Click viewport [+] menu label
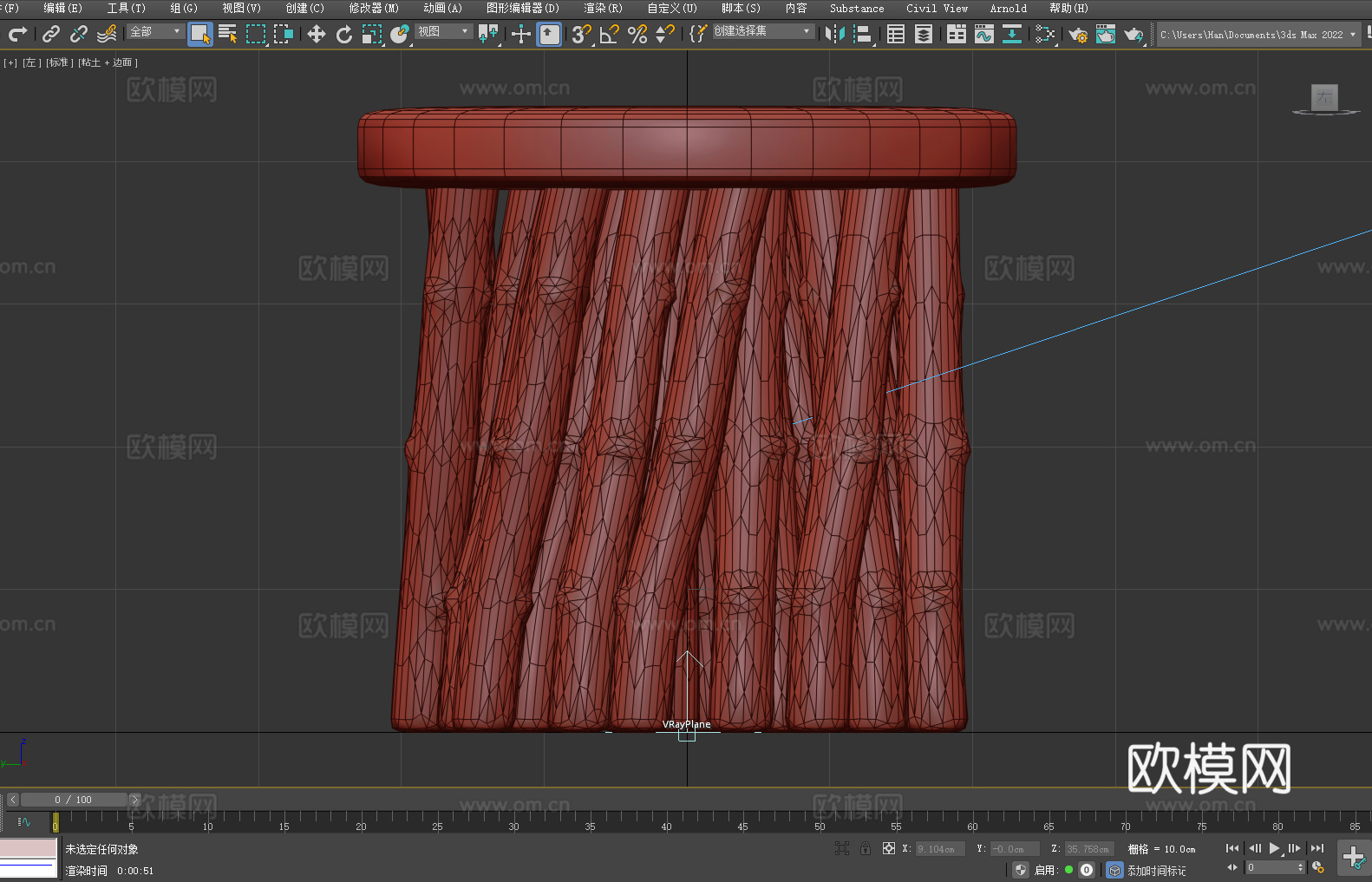The height and width of the screenshot is (882, 1372). tap(10, 62)
